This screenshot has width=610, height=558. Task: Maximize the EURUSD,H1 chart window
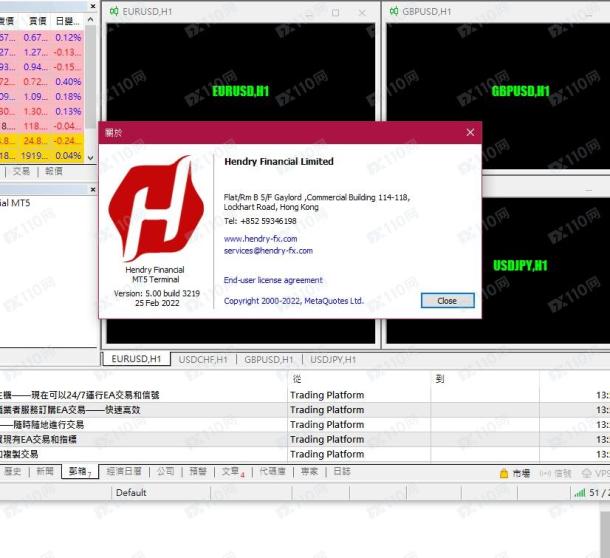(x=335, y=12)
